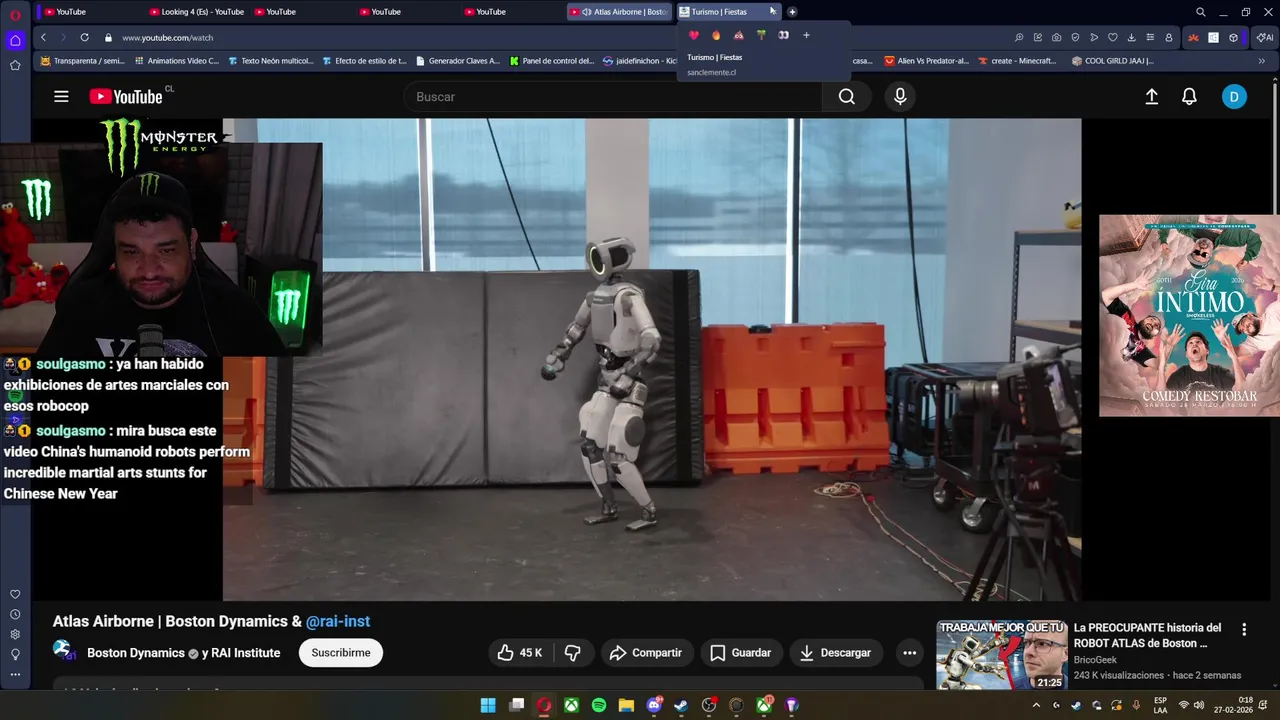This screenshot has width=1280, height=720.
Task: Open the Generador Claves bookmark
Action: [457, 61]
